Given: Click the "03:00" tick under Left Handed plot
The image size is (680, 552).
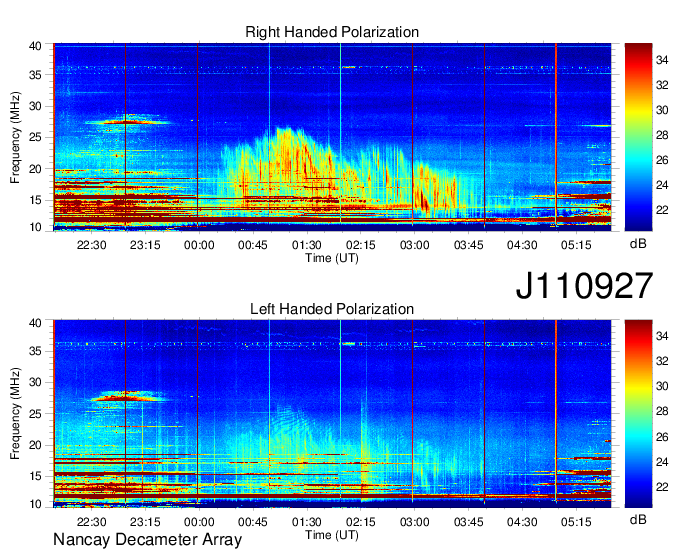Looking at the screenshot, I should 415,522.
